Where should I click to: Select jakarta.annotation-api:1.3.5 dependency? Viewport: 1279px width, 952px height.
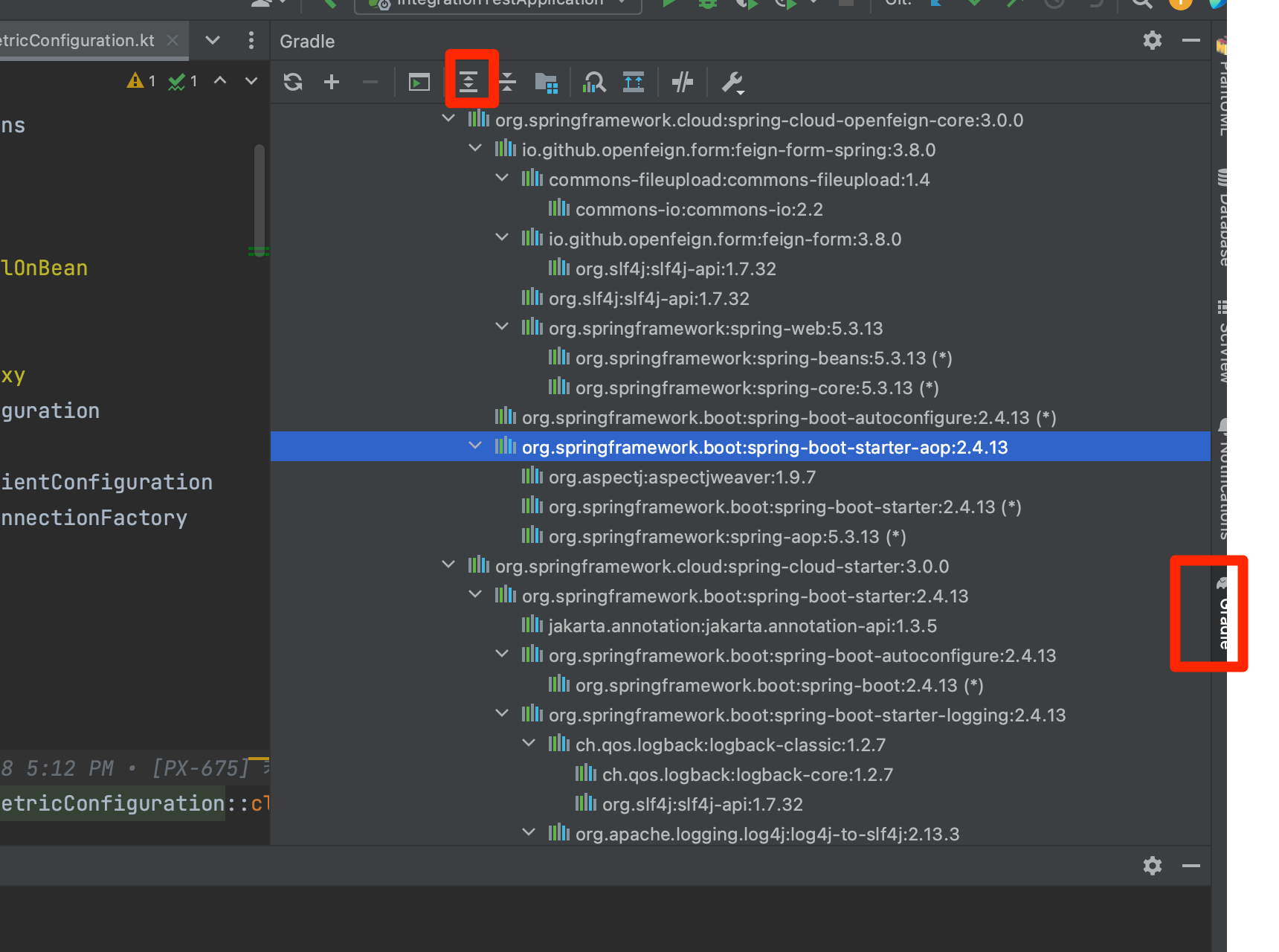742,625
